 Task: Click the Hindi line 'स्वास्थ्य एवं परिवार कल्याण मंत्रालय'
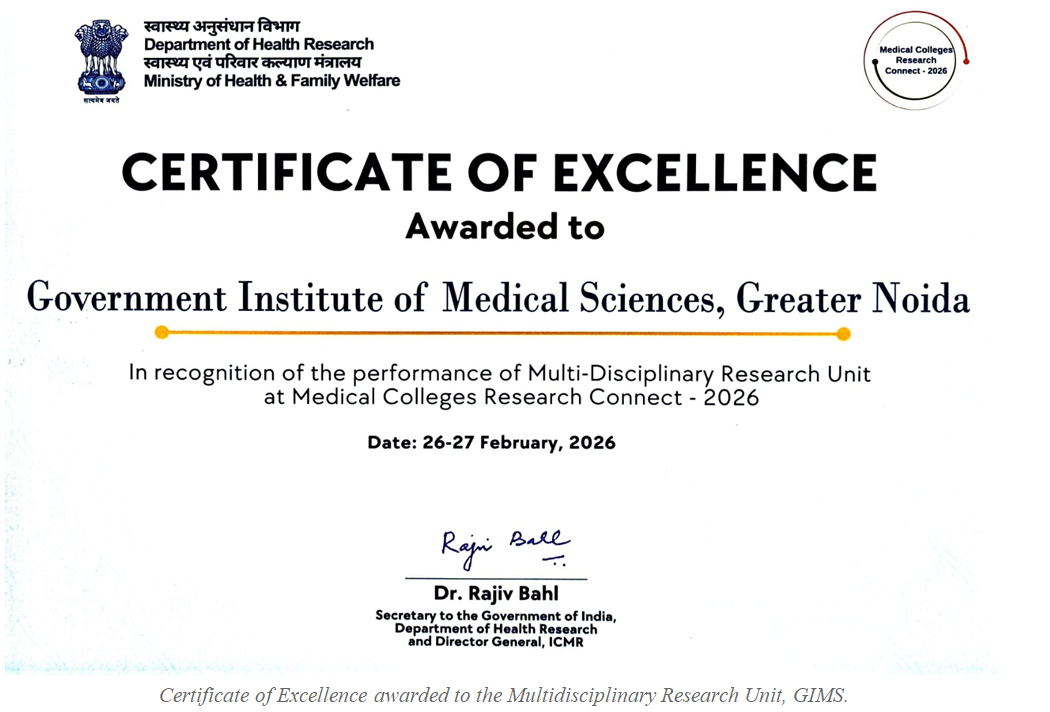pos(252,63)
